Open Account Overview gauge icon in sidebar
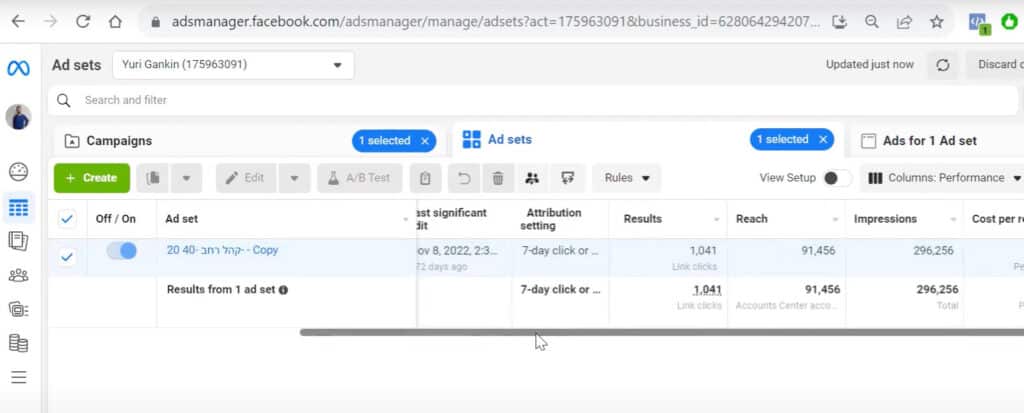This screenshot has width=1024, height=413. (x=18, y=171)
